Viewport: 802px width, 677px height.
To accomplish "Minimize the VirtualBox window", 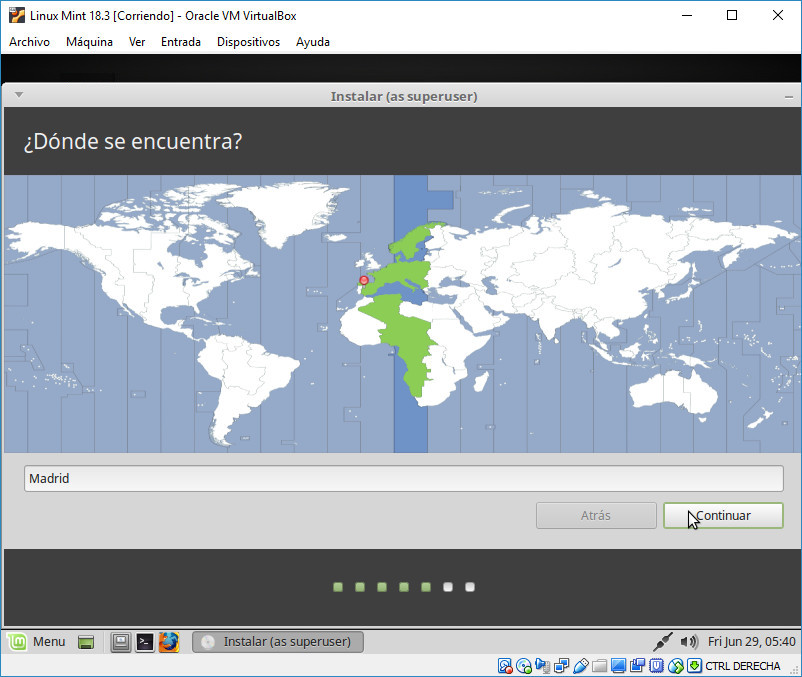I will (687, 15).
